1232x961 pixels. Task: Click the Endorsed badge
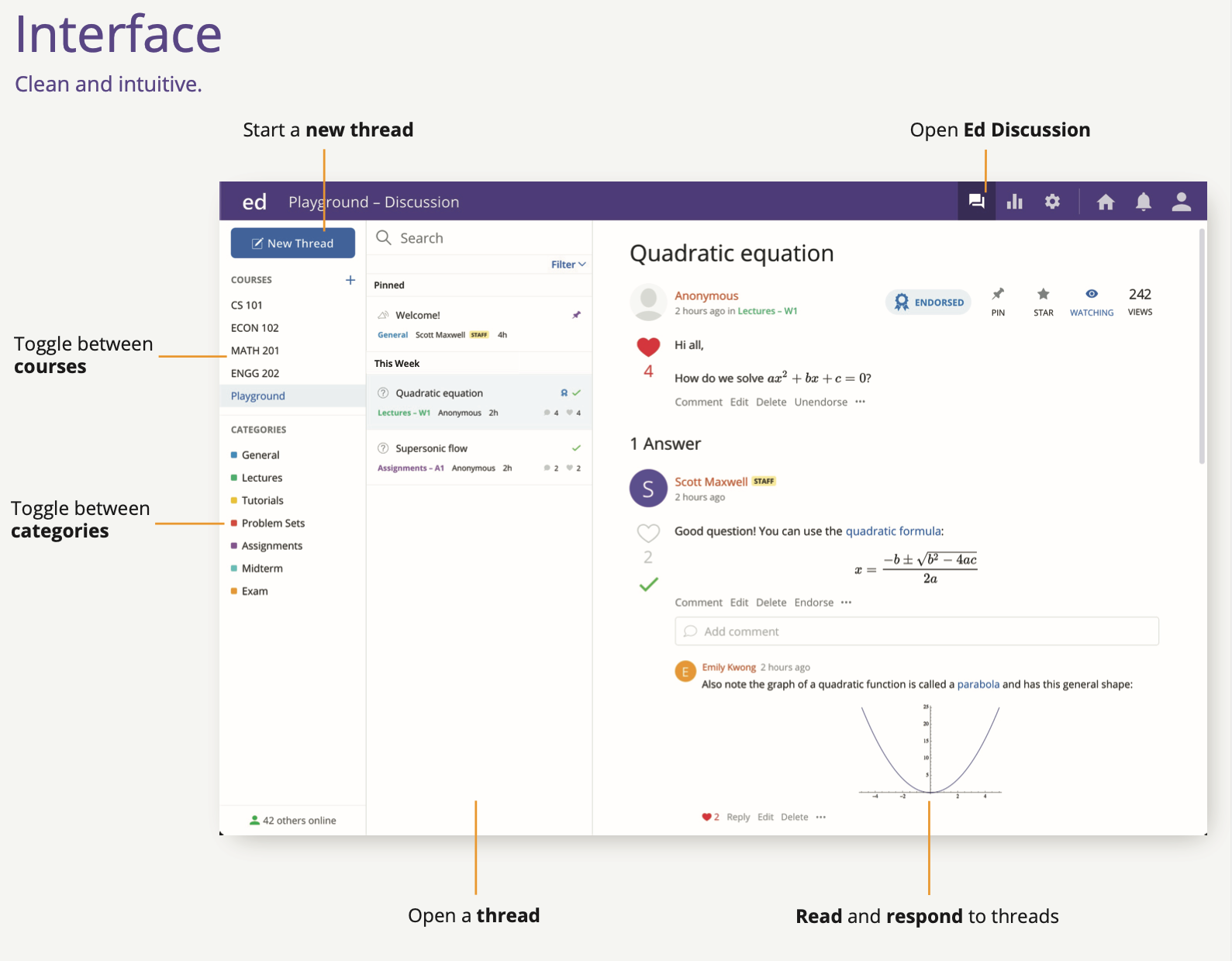(x=928, y=302)
